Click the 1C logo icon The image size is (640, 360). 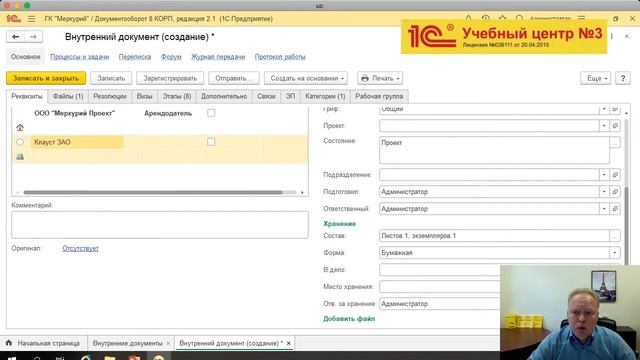pyautogui.click(x=13, y=19)
